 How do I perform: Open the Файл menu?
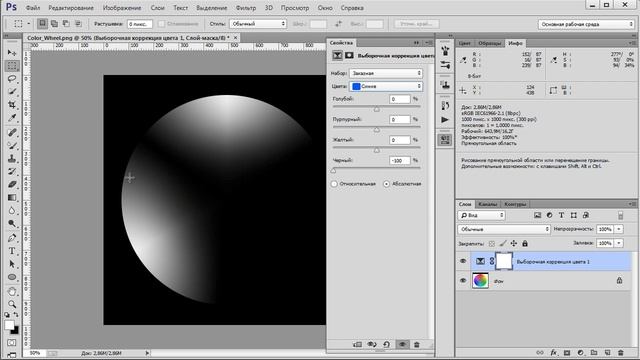33,8
